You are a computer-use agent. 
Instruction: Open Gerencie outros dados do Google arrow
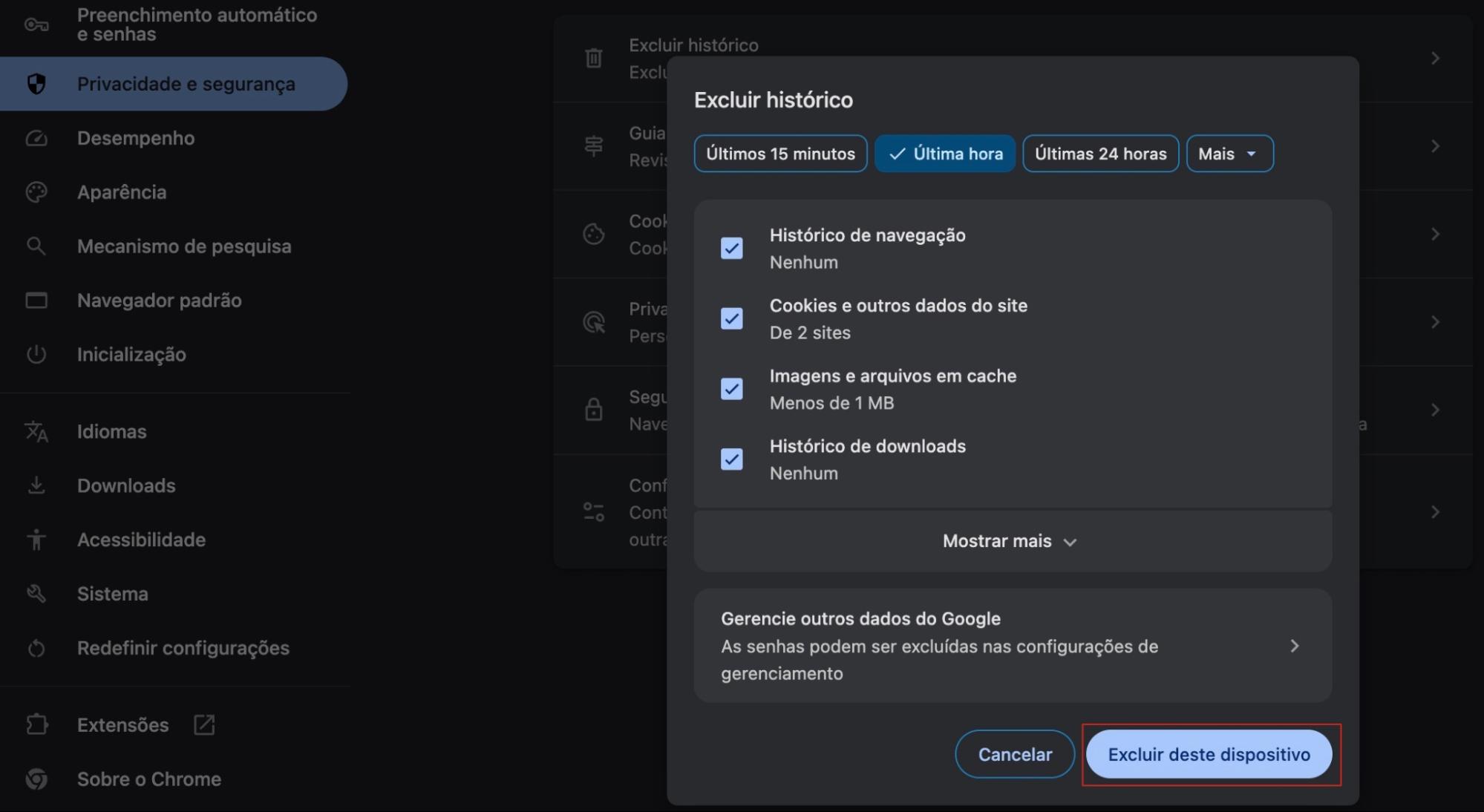(1295, 646)
